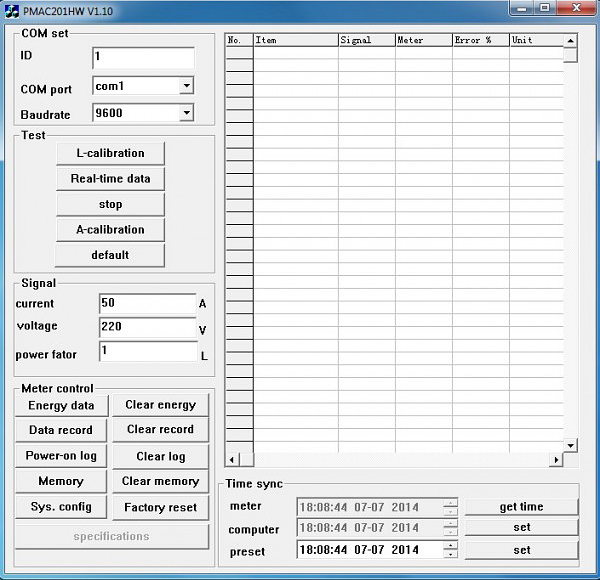
Task: Open Energy data
Action: coord(62,406)
